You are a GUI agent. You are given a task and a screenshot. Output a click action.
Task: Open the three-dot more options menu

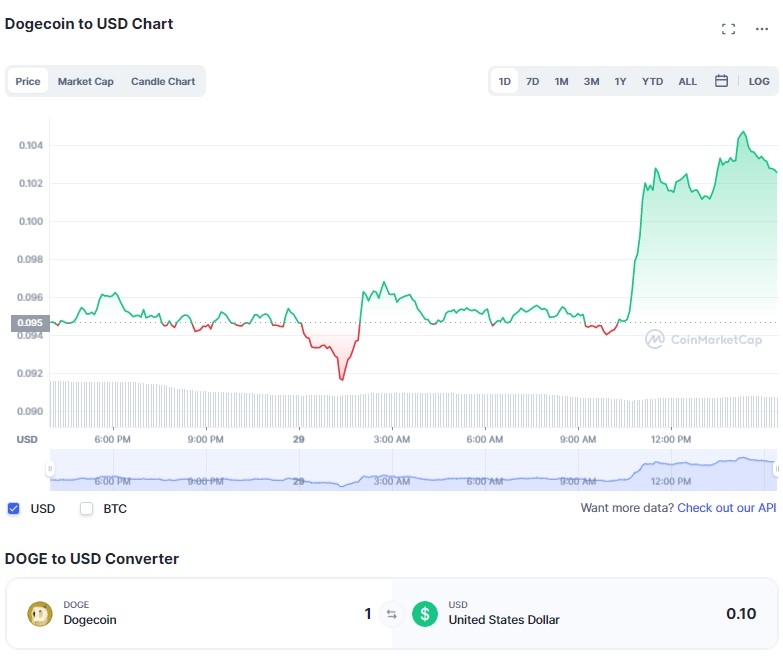pyautogui.click(x=762, y=29)
